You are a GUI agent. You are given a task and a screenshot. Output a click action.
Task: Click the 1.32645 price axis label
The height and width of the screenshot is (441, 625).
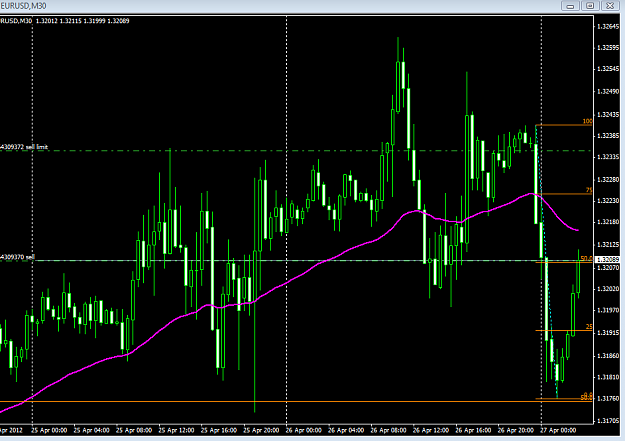(608, 27)
